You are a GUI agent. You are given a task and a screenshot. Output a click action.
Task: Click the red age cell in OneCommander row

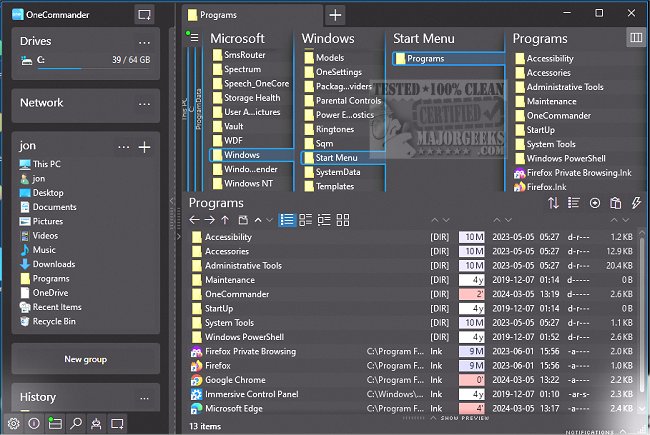472,294
